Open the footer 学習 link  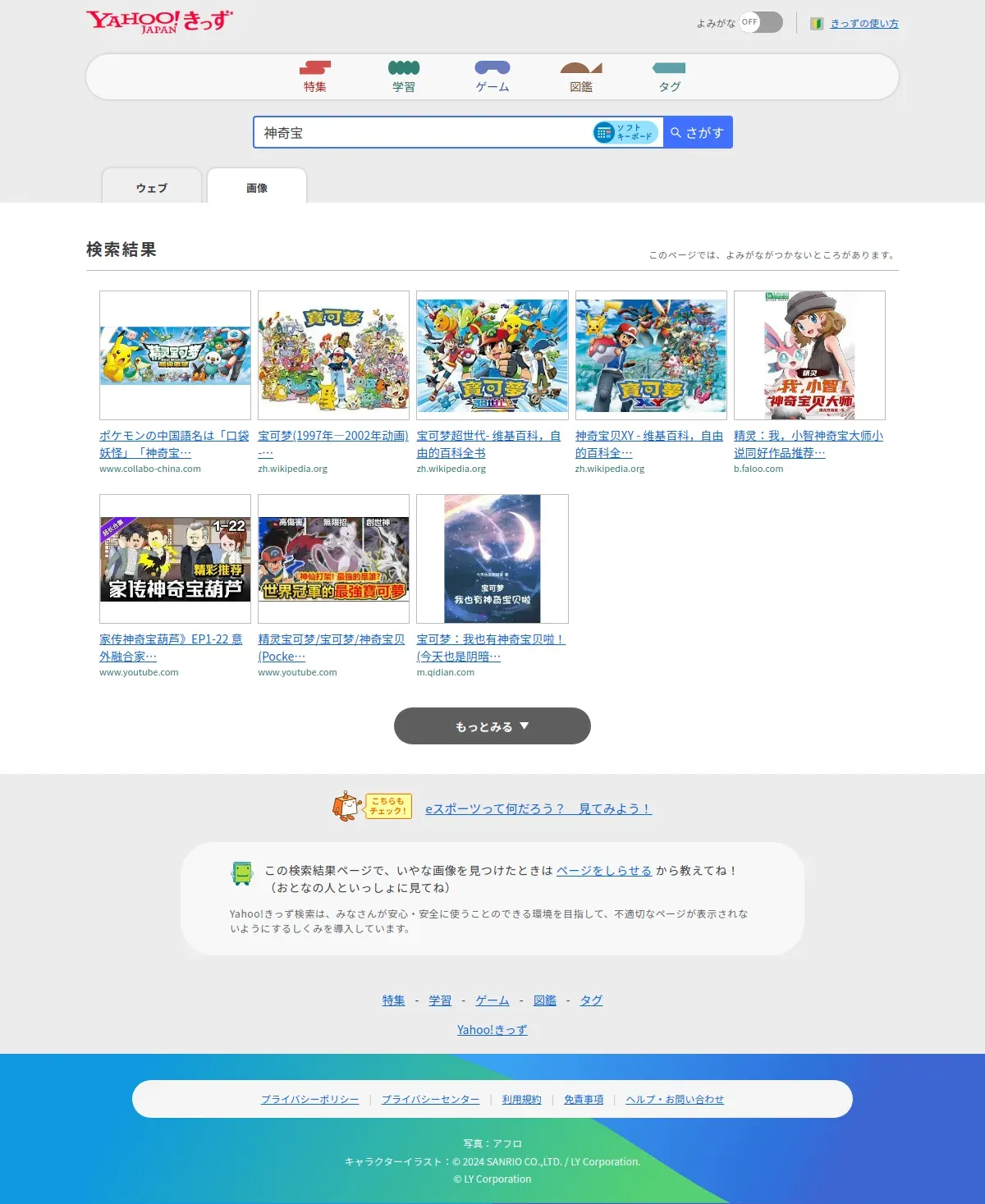click(440, 1000)
